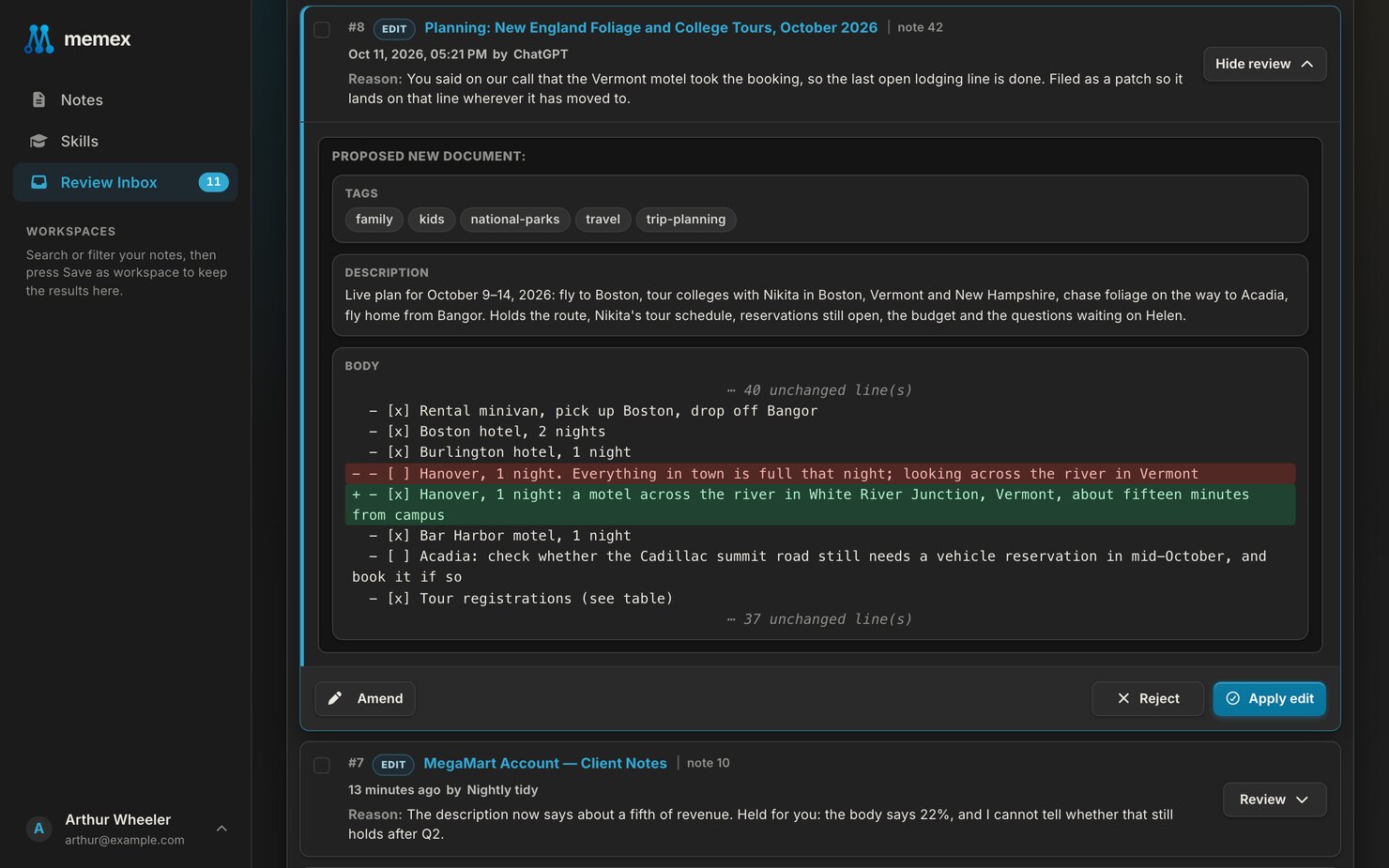This screenshot has height=868, width=1389.
Task: Go to Notes in the sidebar
Action: point(125,99)
